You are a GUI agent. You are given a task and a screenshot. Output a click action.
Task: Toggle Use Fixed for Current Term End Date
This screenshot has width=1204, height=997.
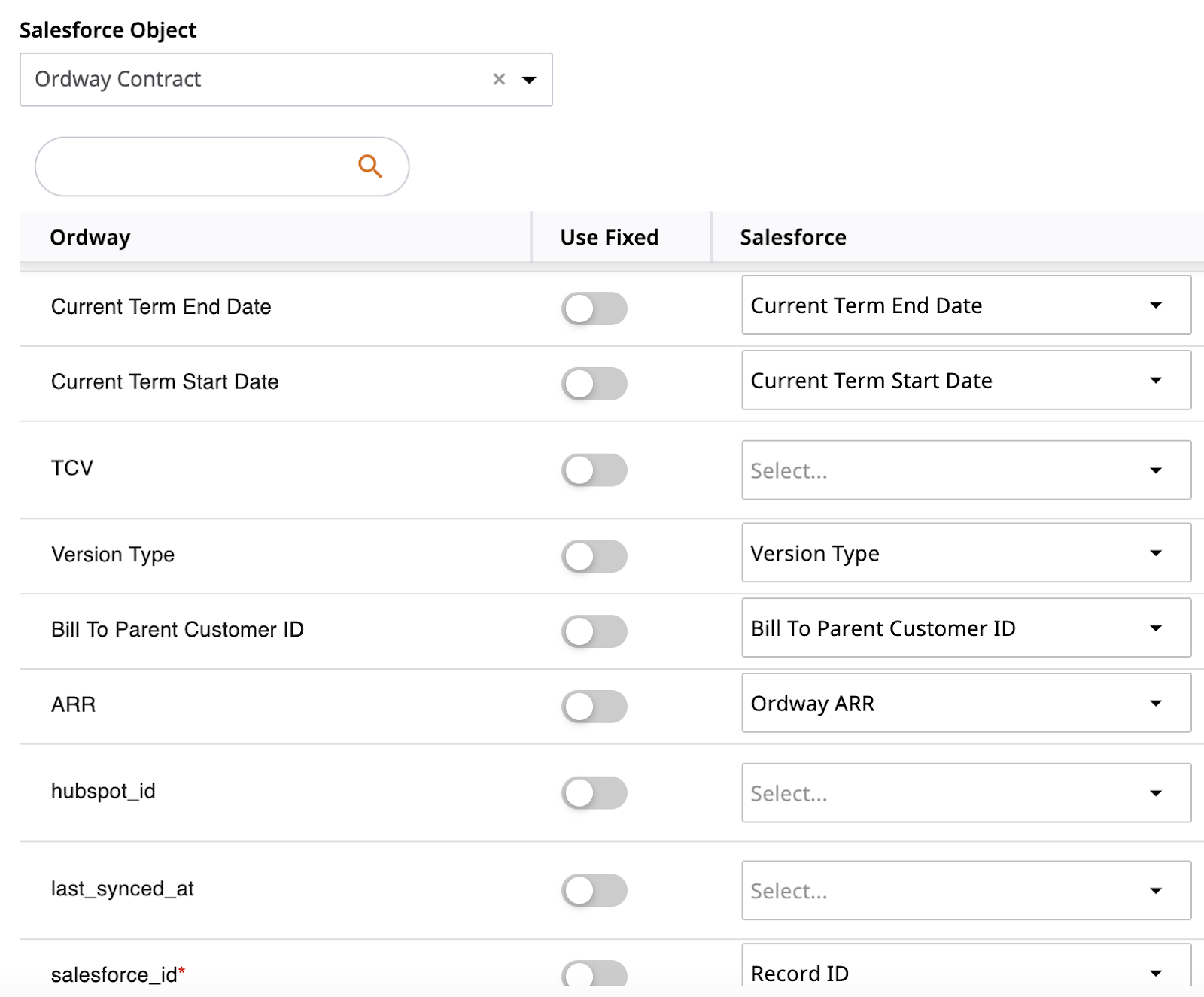(x=594, y=309)
